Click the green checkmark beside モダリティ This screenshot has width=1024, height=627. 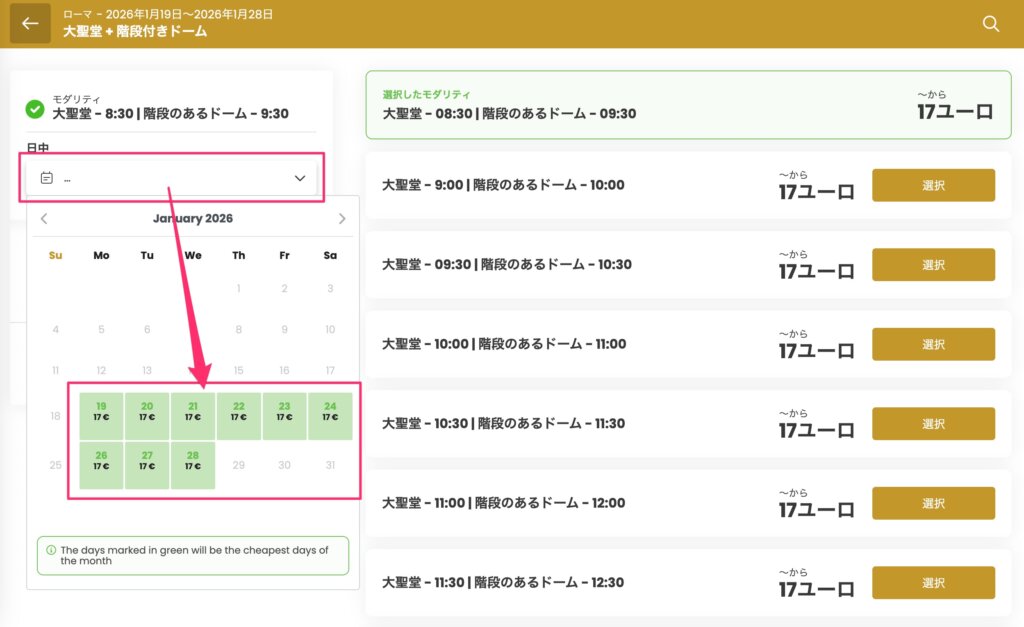pyautogui.click(x=35, y=108)
